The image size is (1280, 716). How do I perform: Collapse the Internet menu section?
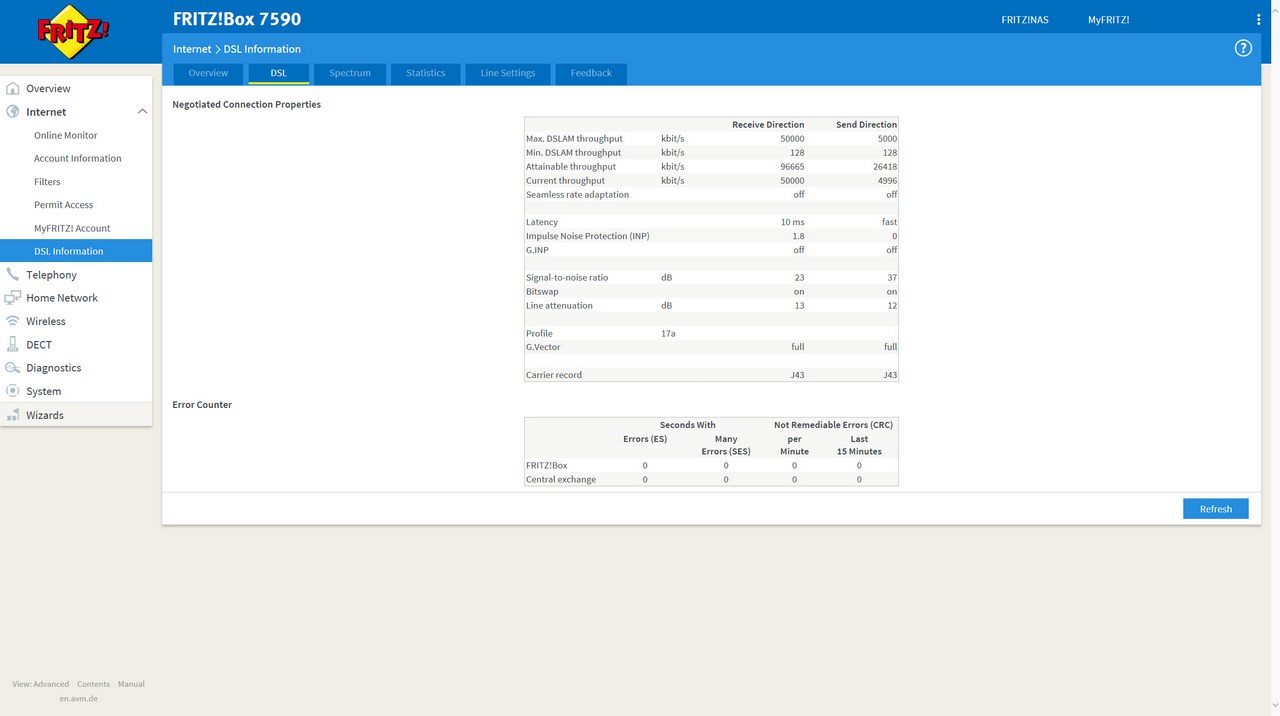click(x=142, y=112)
